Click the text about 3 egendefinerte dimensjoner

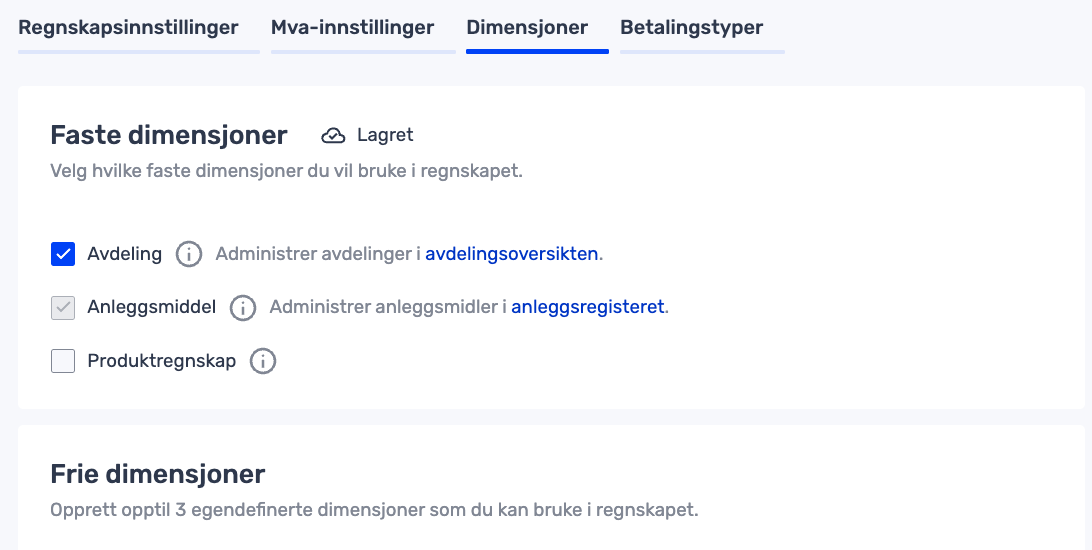(374, 510)
